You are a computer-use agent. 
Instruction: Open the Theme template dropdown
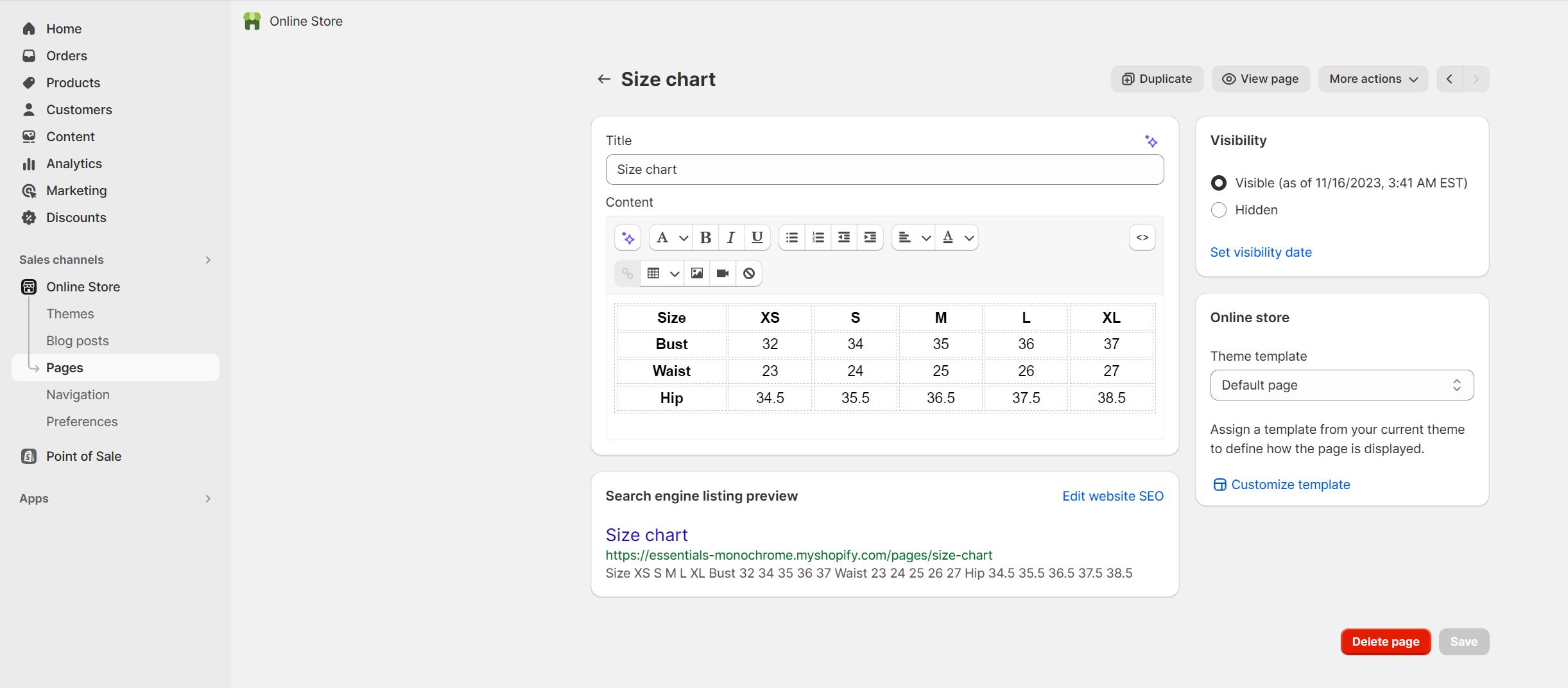1341,385
